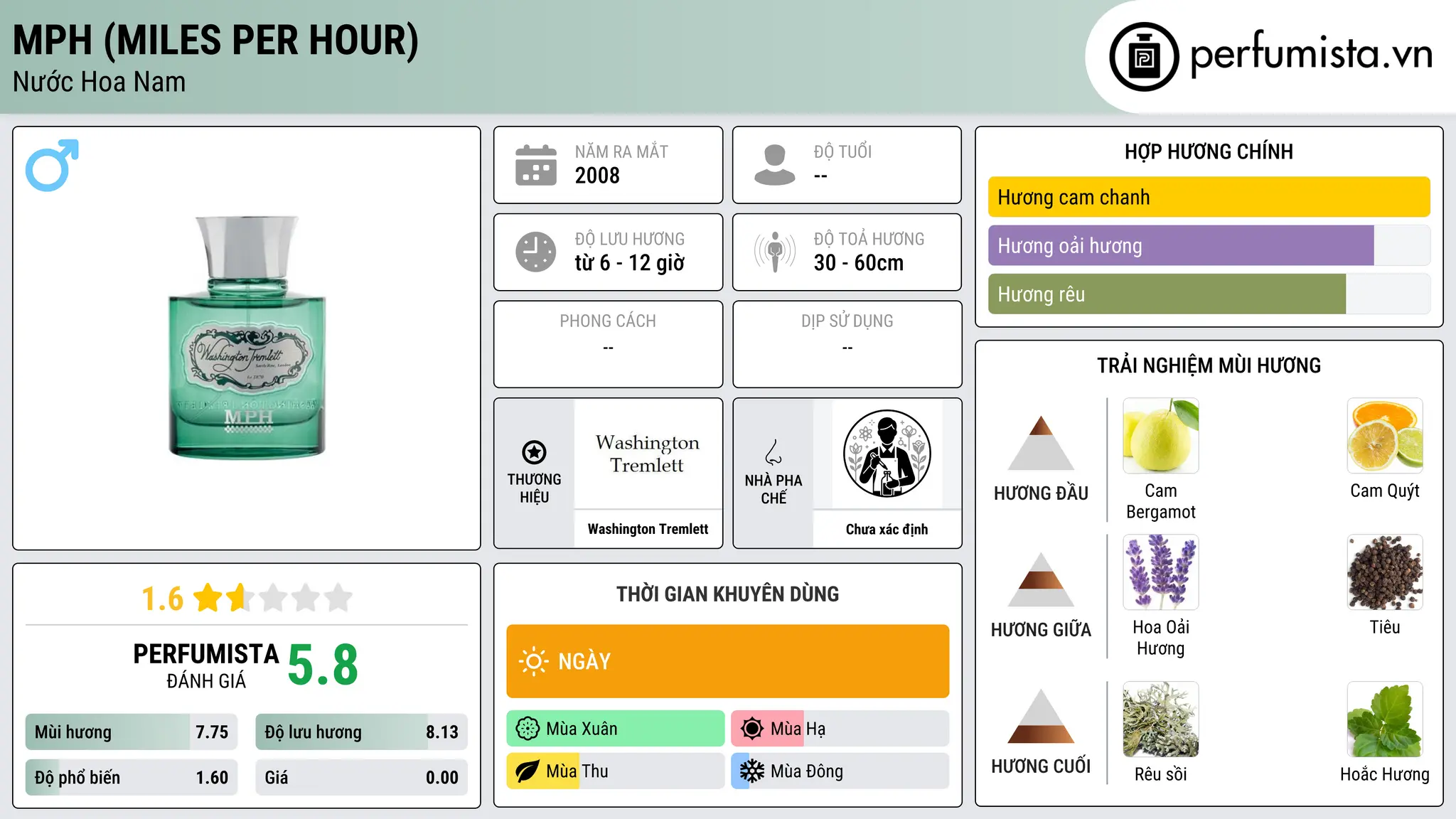The width and height of the screenshot is (1456, 819).
Task: Click the green 5.8 Perfumista score
Action: coord(323,665)
